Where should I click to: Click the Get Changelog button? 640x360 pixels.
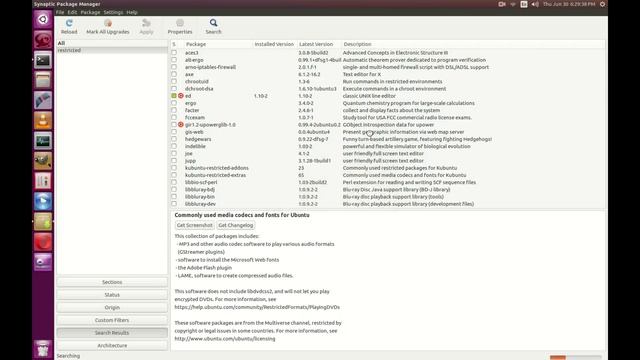tap(236, 225)
